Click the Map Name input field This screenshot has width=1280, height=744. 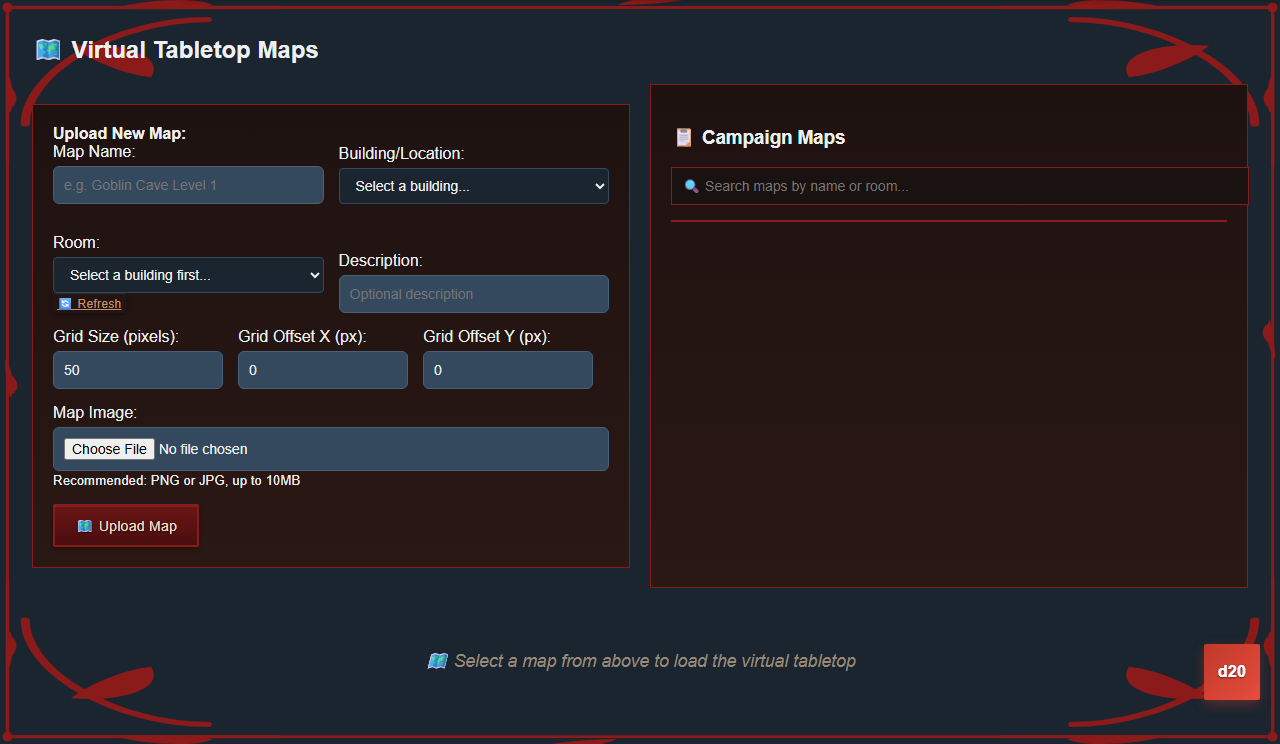[x=188, y=185]
